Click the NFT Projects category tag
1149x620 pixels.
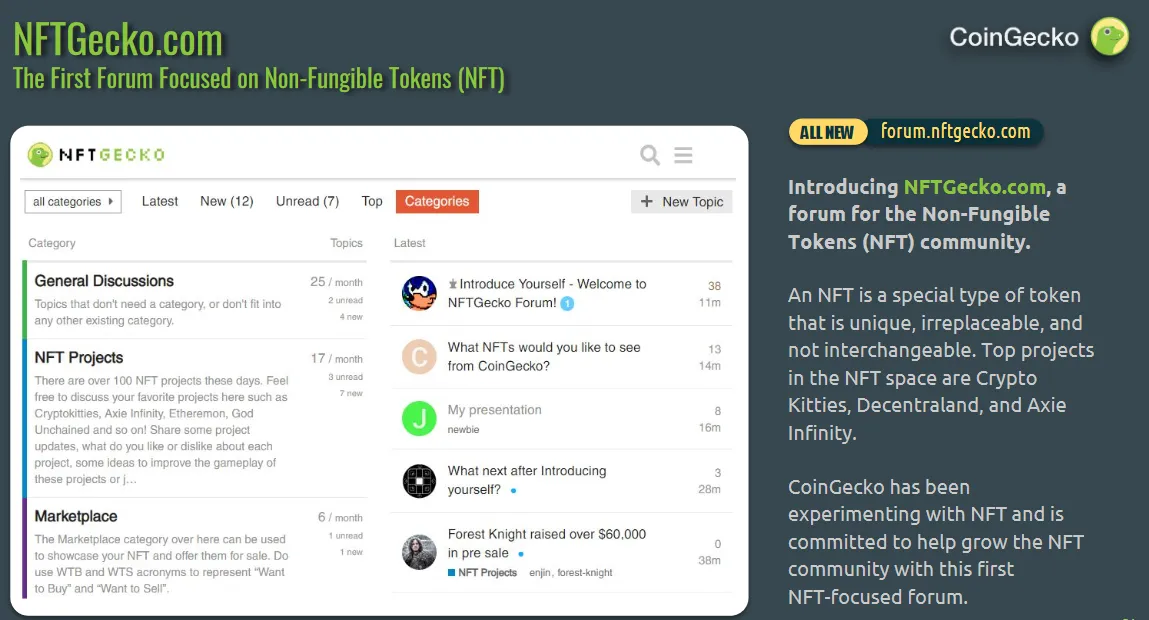487,573
